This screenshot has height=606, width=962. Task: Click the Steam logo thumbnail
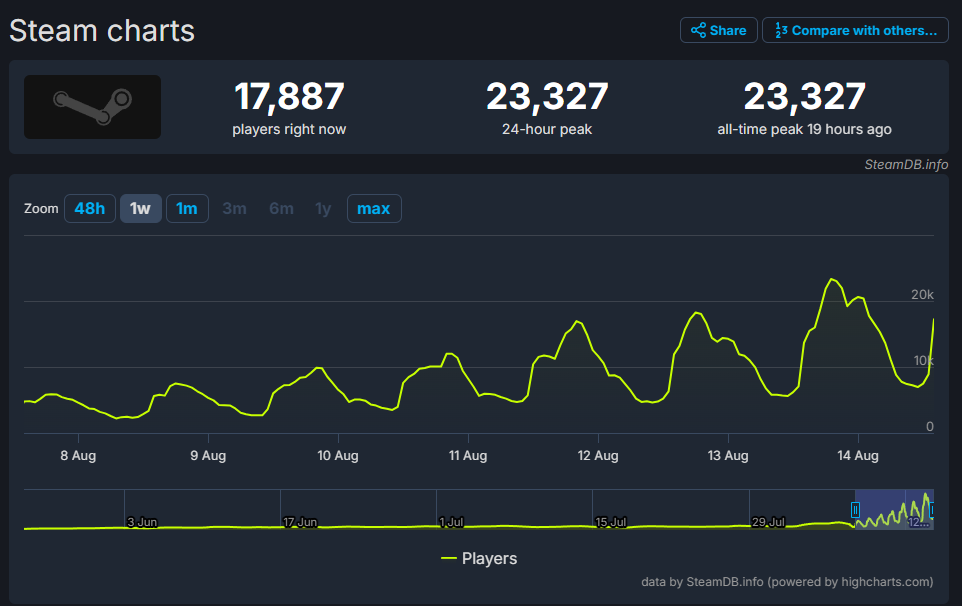[x=93, y=107]
